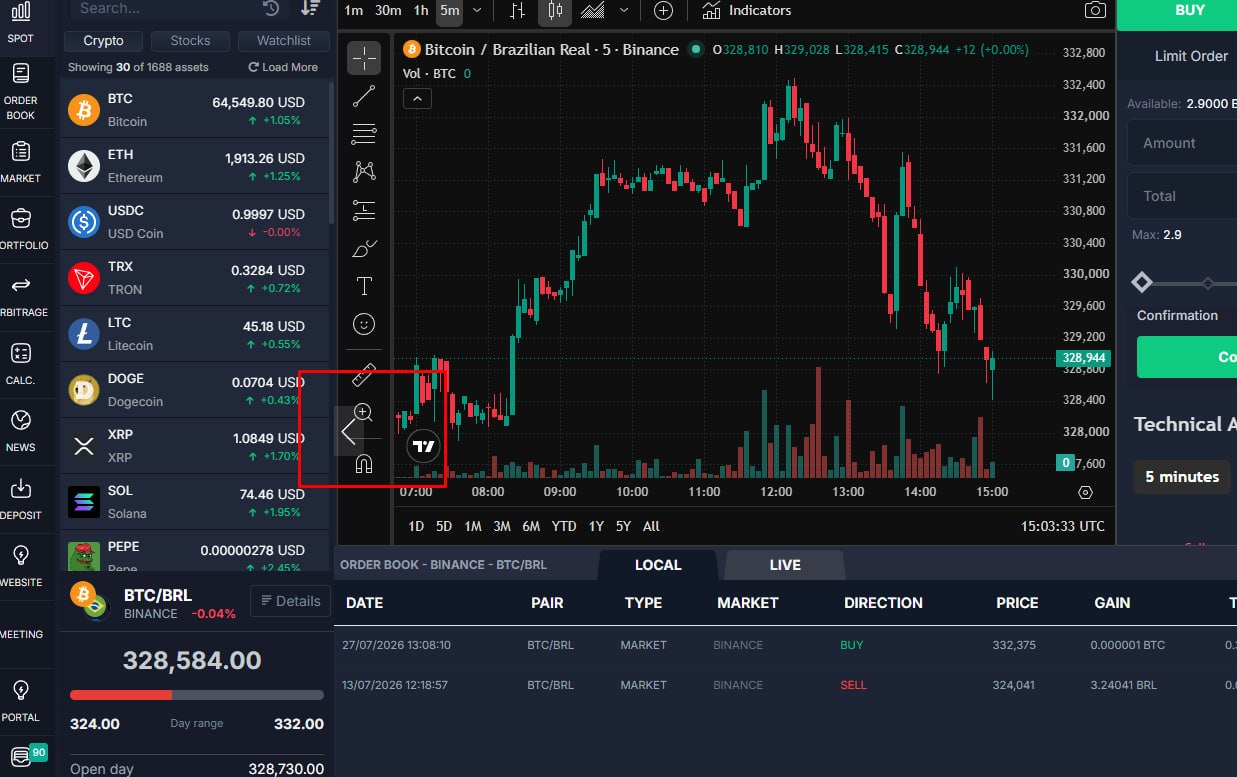
Task: Open the MARKET sidebar item
Action: pyautogui.click(x=20, y=162)
